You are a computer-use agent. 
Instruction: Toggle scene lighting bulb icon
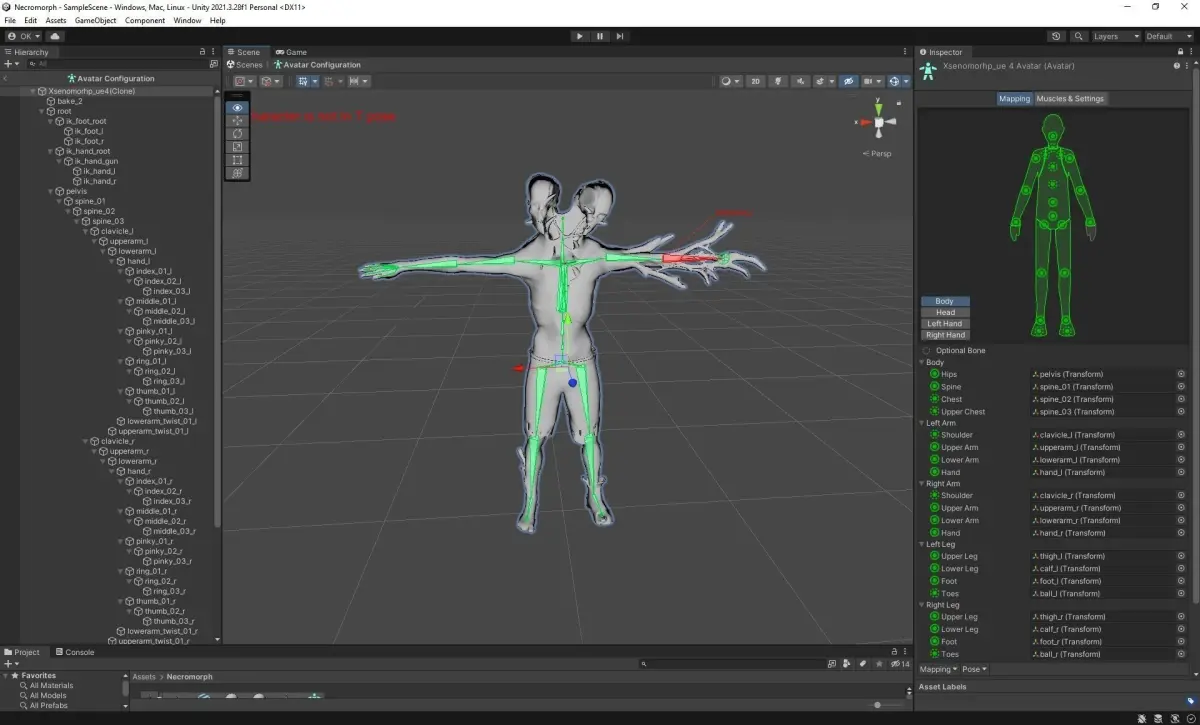pos(777,81)
